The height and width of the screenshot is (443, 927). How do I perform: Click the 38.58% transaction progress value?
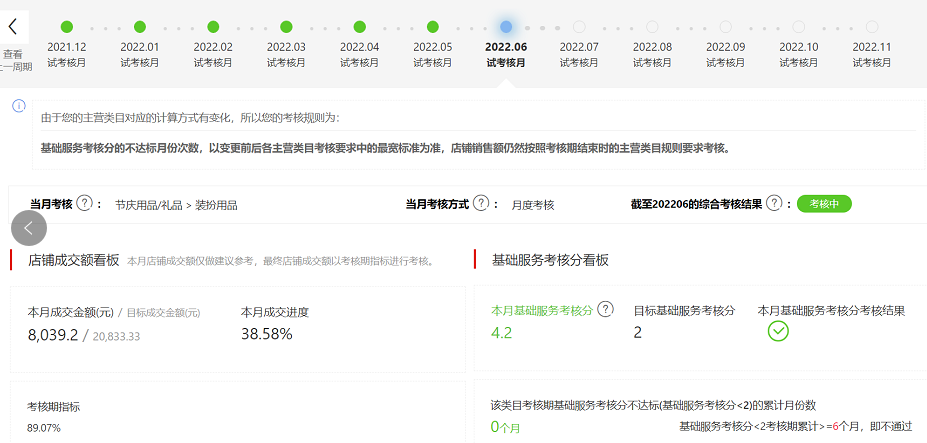[267, 334]
